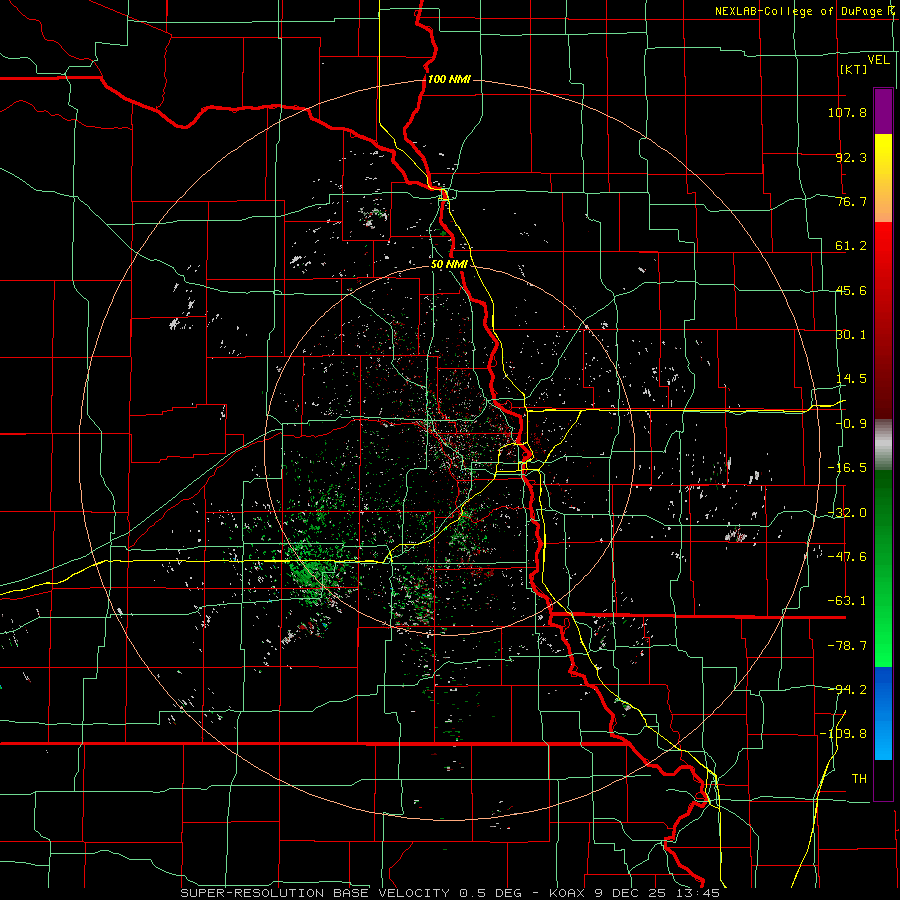900x900 pixels.
Task: Click the 14.5 velocity scale value
Action: (x=851, y=379)
